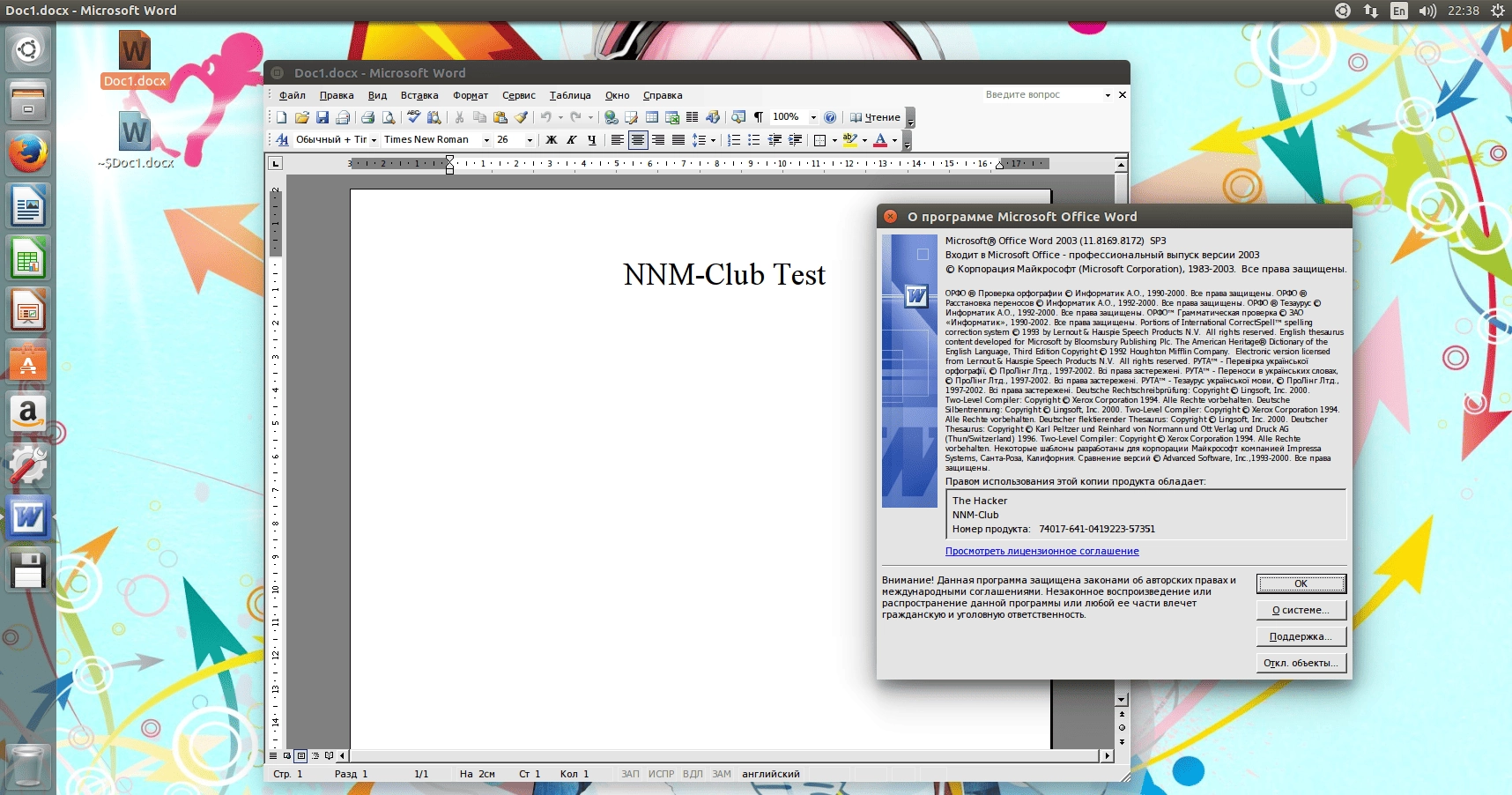Open the Вставка menu

[419, 95]
